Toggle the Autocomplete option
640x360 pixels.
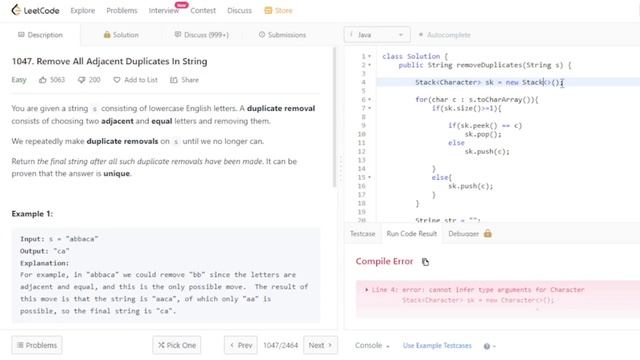[x=444, y=35]
